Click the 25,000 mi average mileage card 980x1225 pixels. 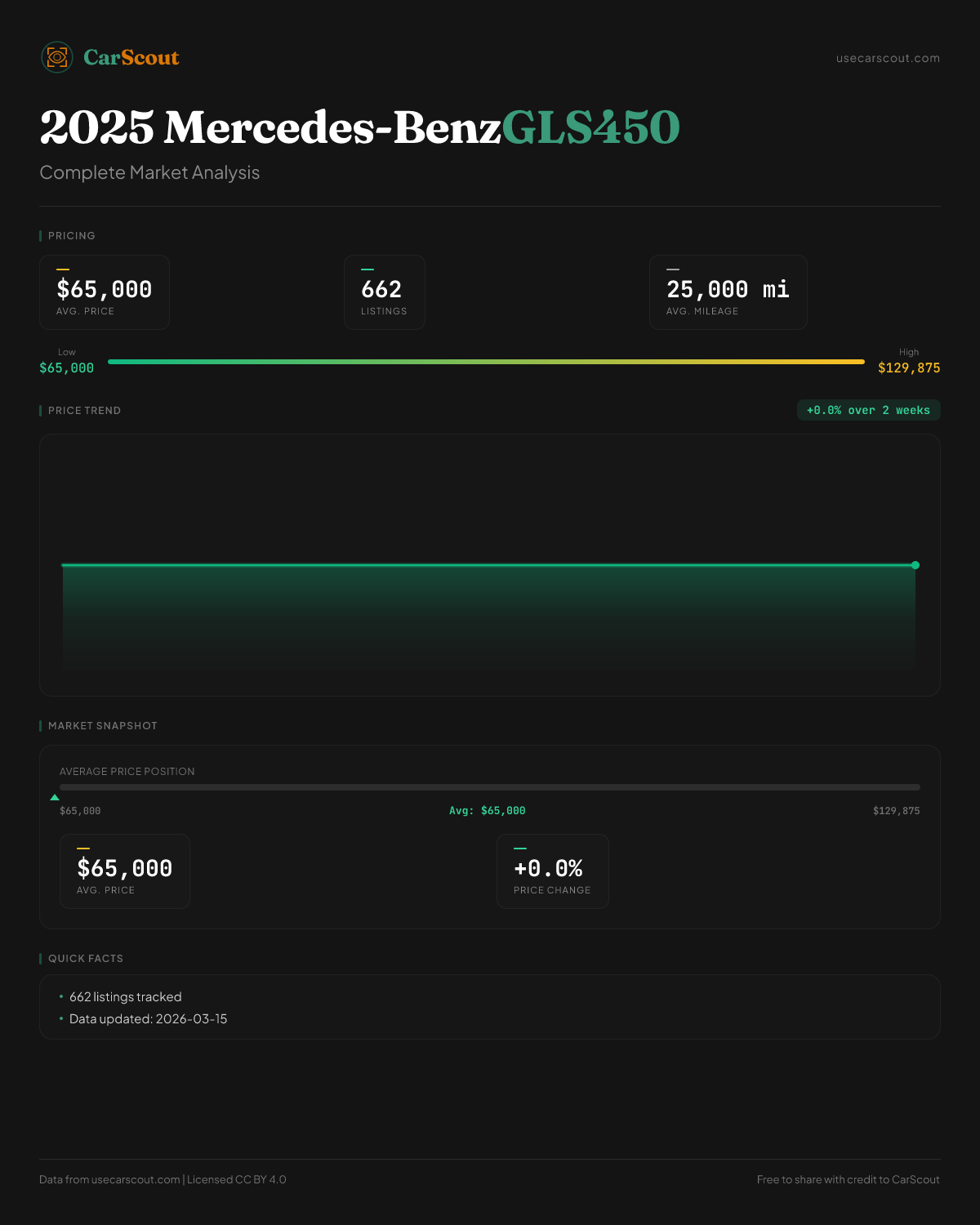click(x=728, y=292)
